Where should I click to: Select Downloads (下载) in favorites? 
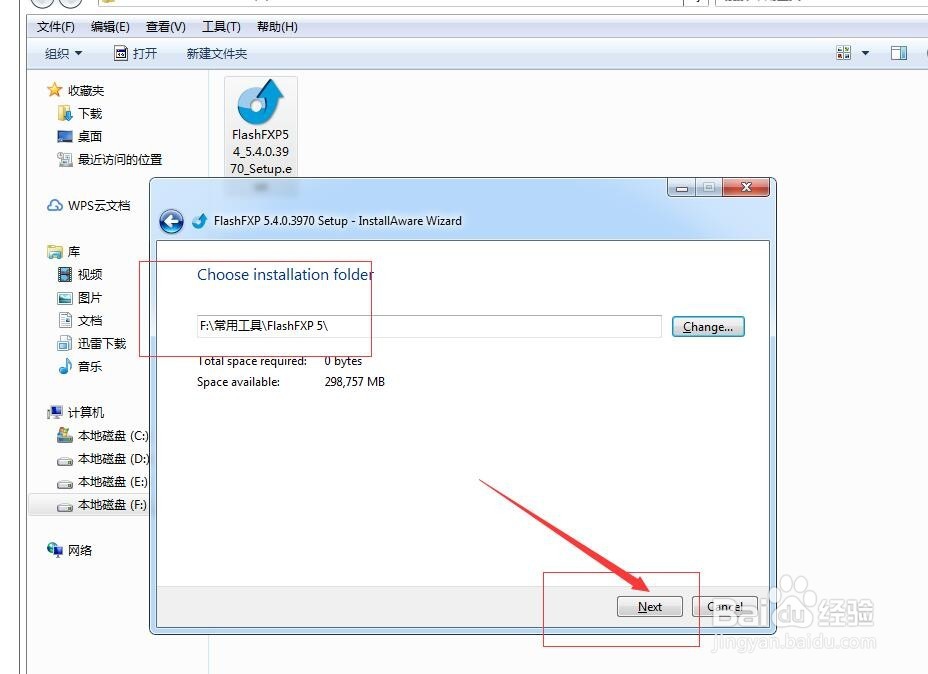[x=90, y=113]
